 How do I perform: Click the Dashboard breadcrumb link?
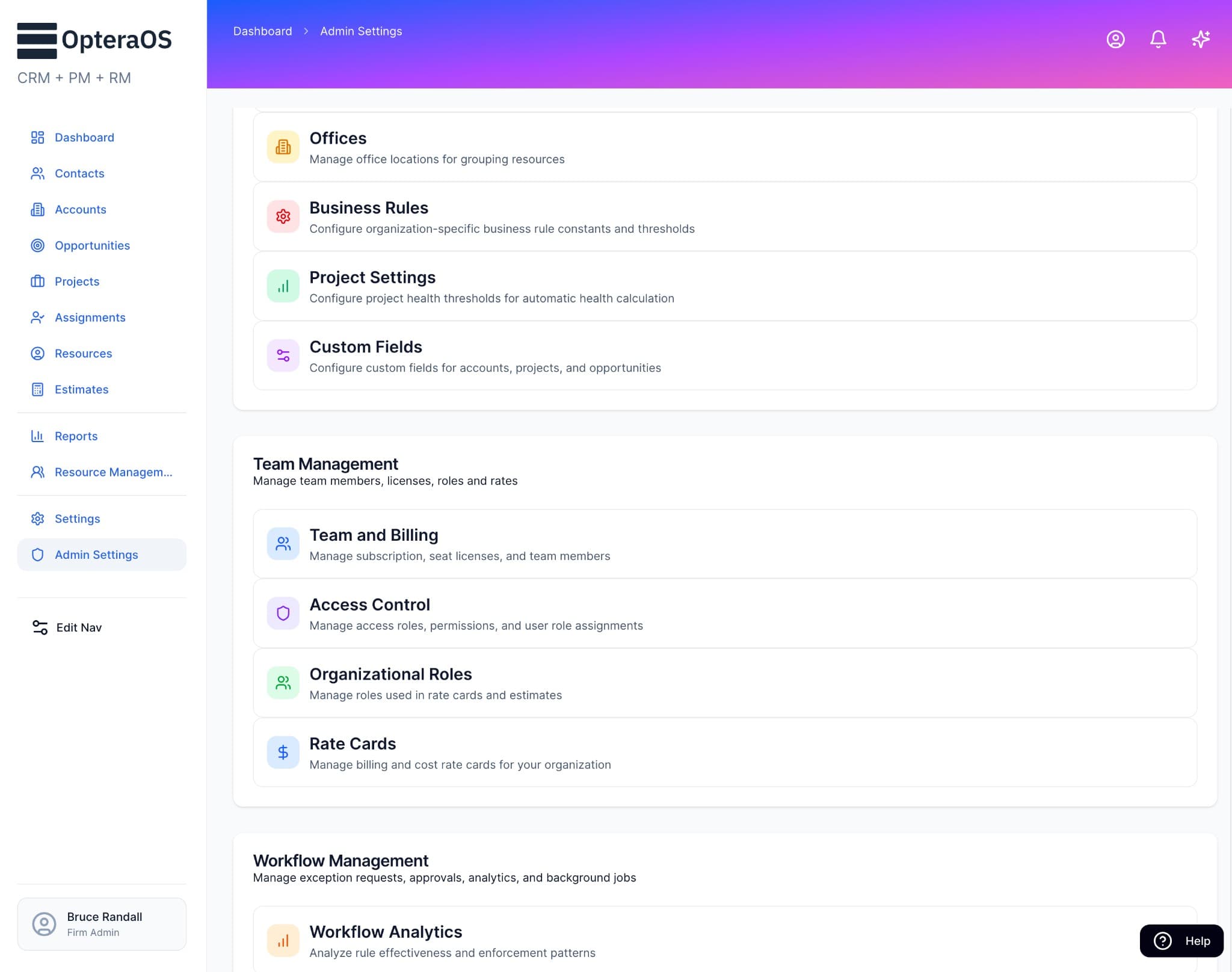[262, 31]
